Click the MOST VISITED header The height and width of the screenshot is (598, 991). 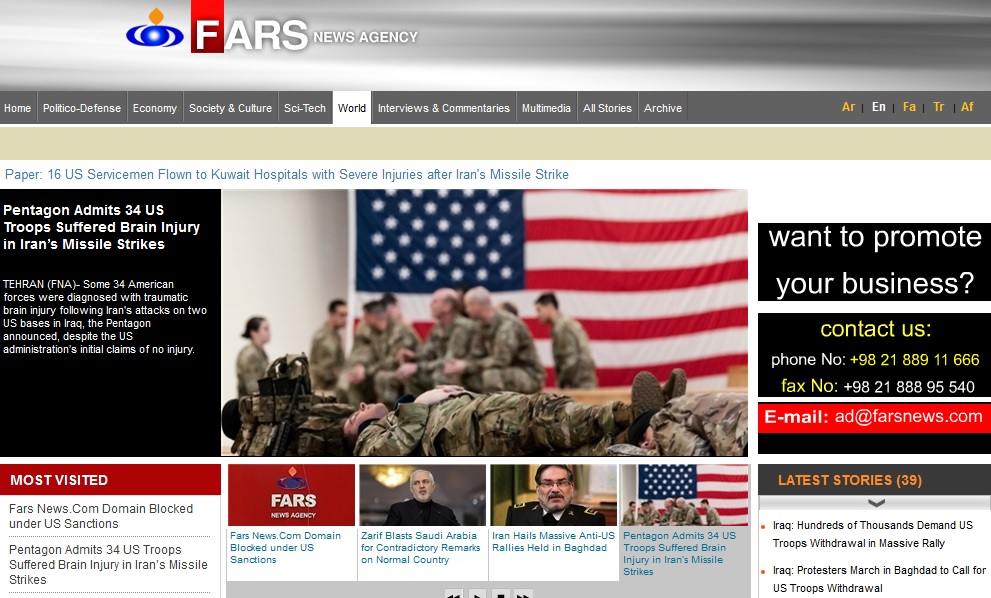click(x=110, y=480)
